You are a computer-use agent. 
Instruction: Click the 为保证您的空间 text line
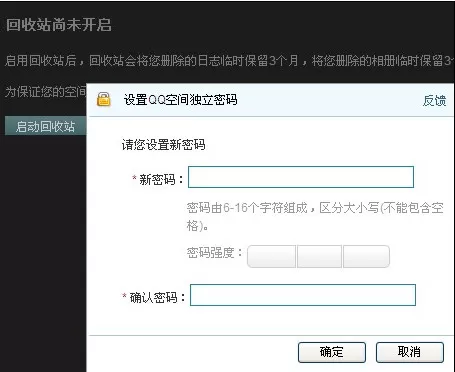(x=45, y=92)
